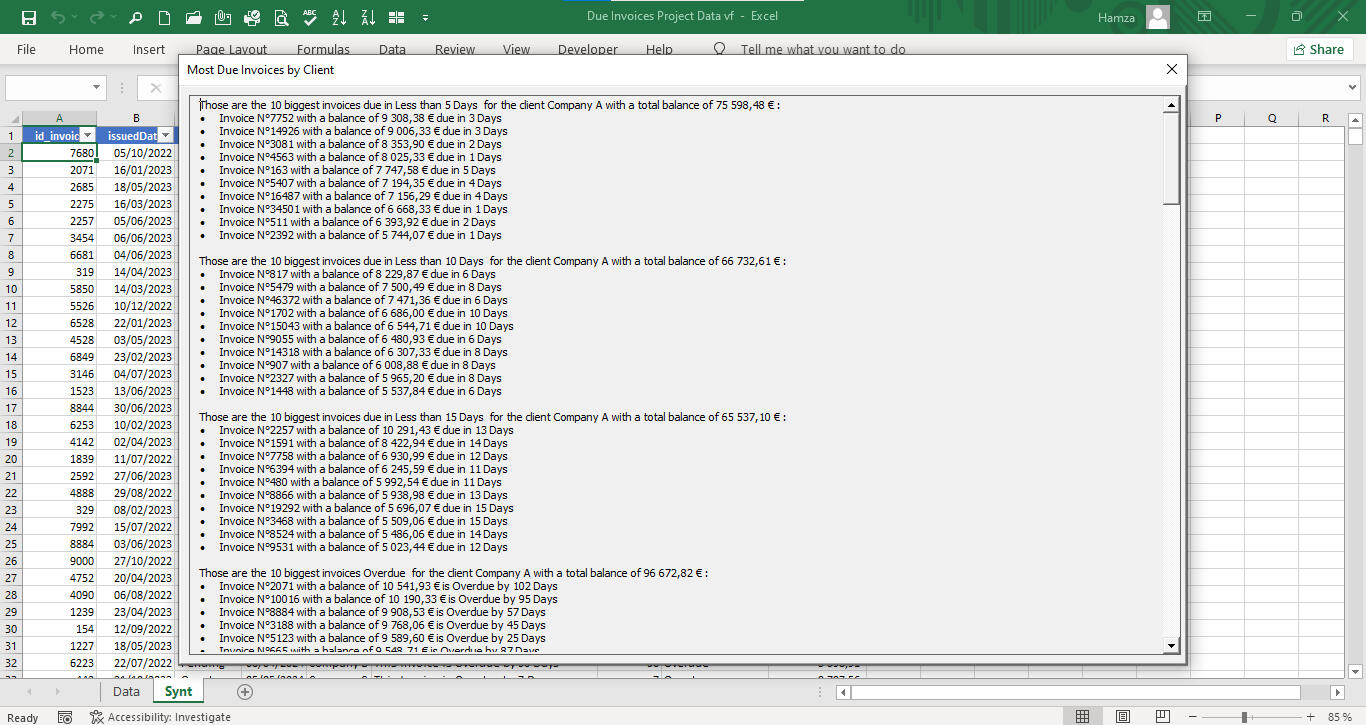
Task: Click the Share button
Action: click(1319, 49)
